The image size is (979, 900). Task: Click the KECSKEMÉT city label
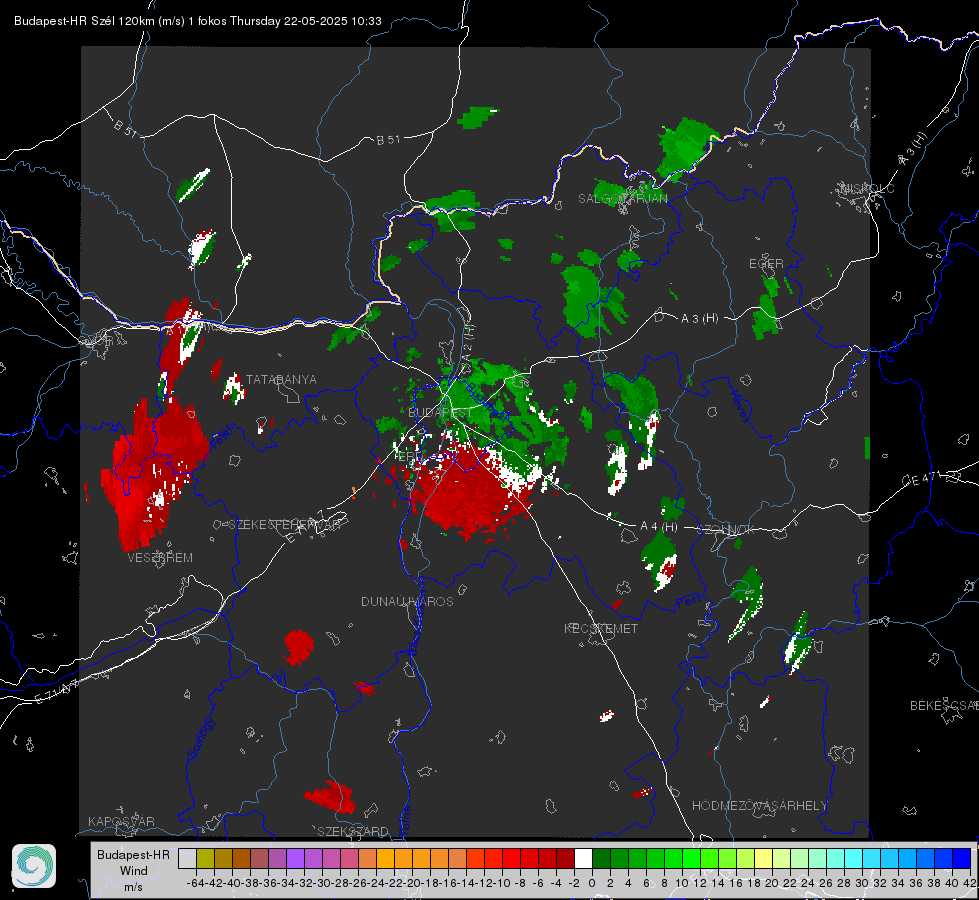(601, 628)
